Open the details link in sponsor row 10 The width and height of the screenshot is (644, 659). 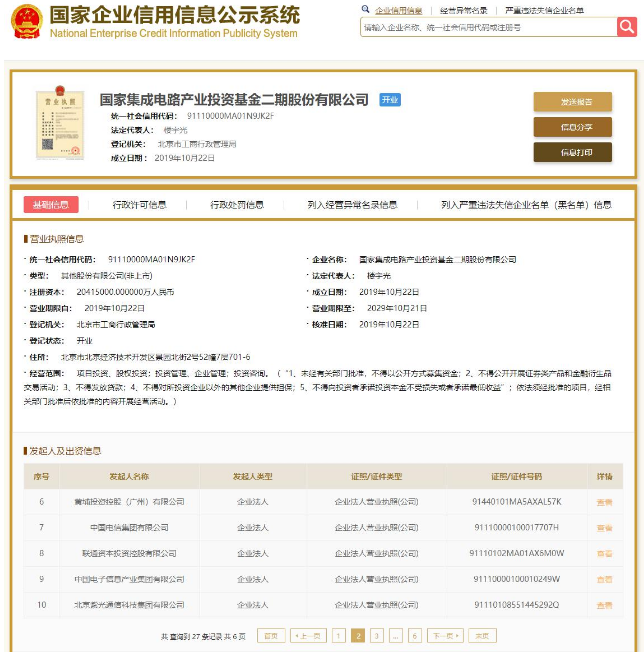point(604,605)
